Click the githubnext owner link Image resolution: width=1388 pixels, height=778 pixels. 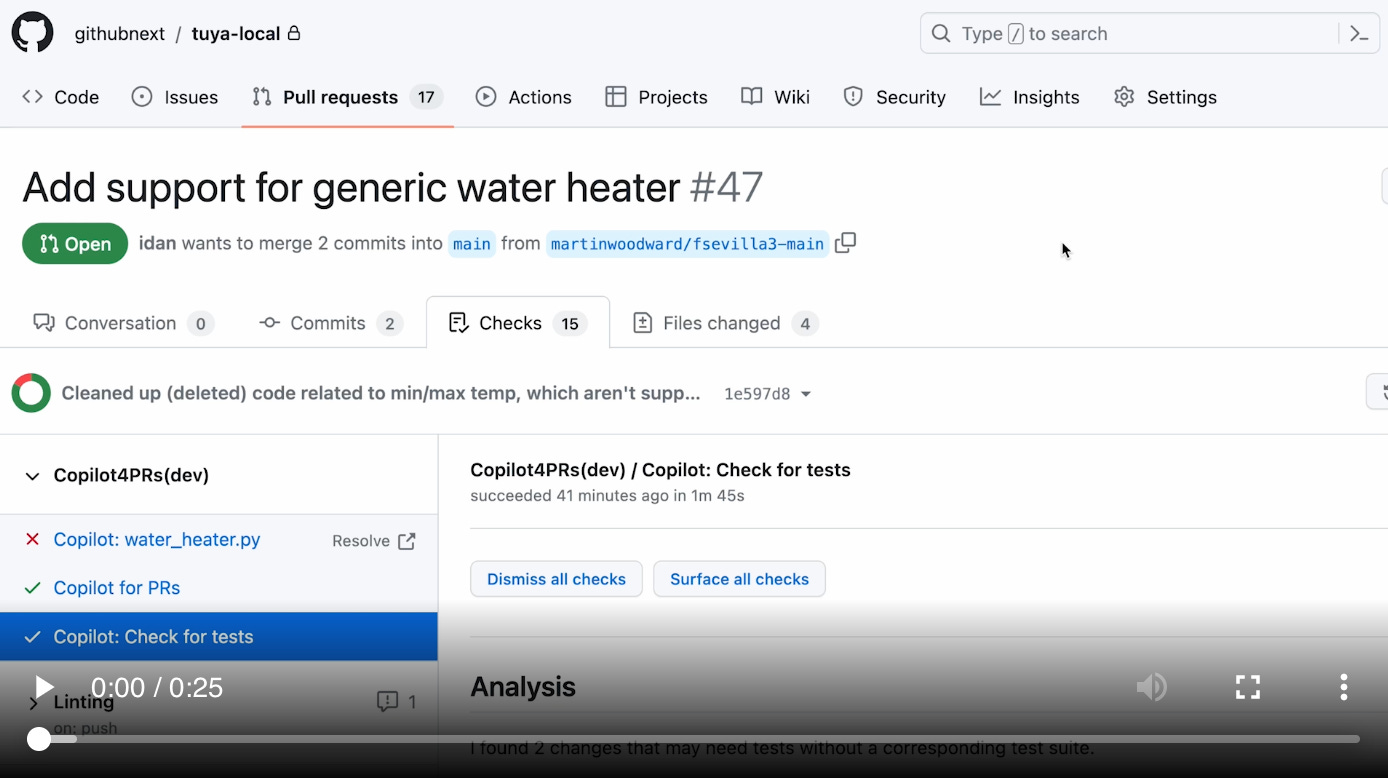coord(120,34)
